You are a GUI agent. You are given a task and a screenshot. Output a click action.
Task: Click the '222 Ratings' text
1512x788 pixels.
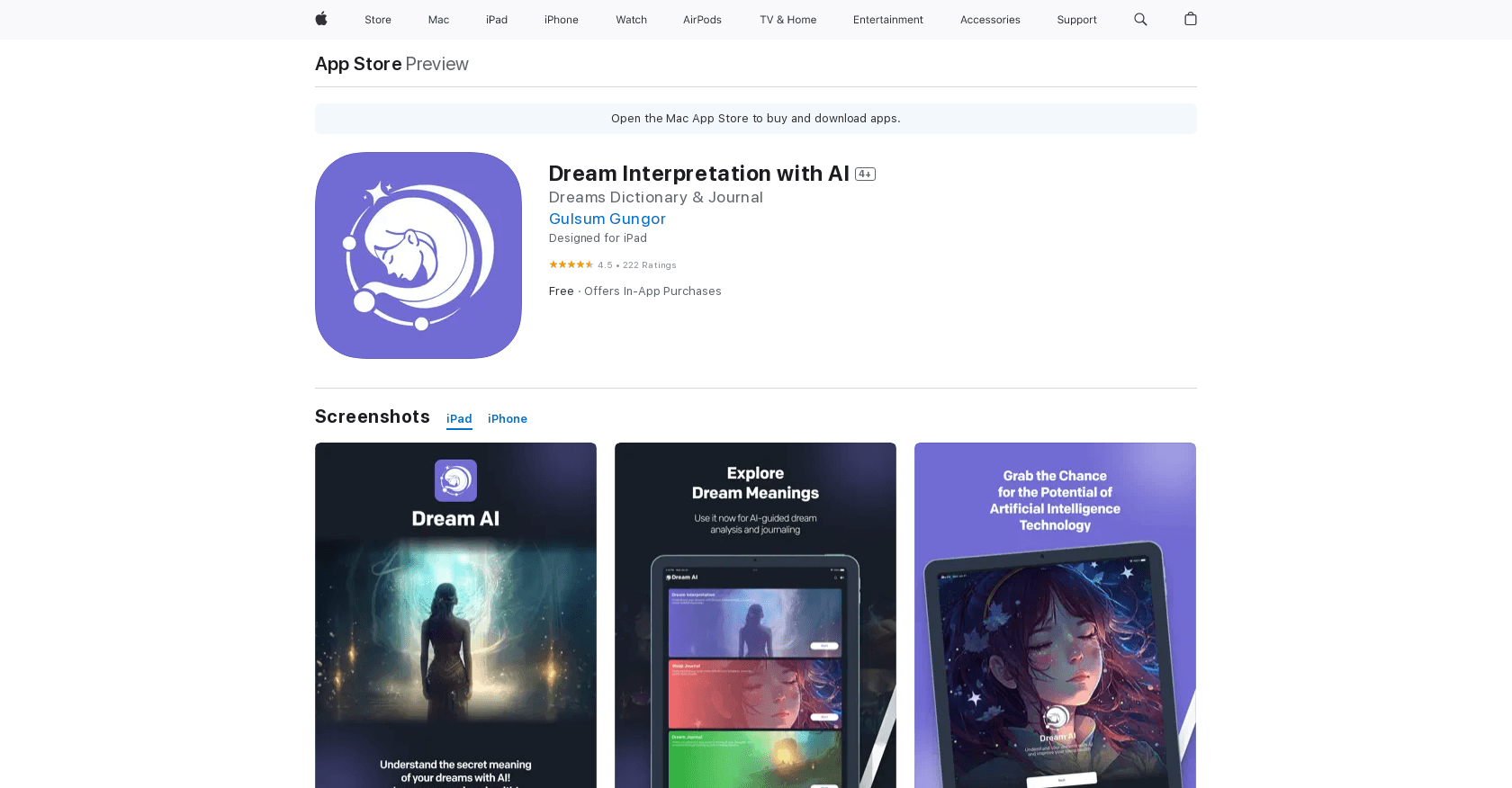tap(650, 265)
